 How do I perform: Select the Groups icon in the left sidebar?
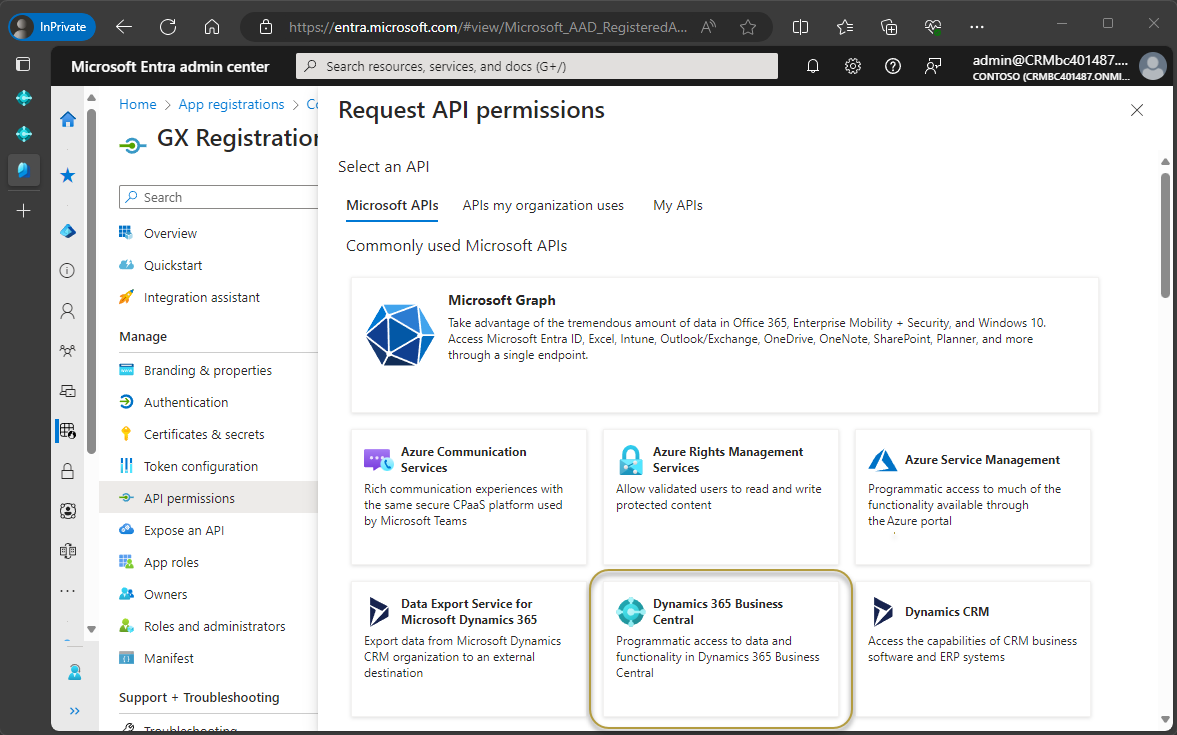click(68, 351)
